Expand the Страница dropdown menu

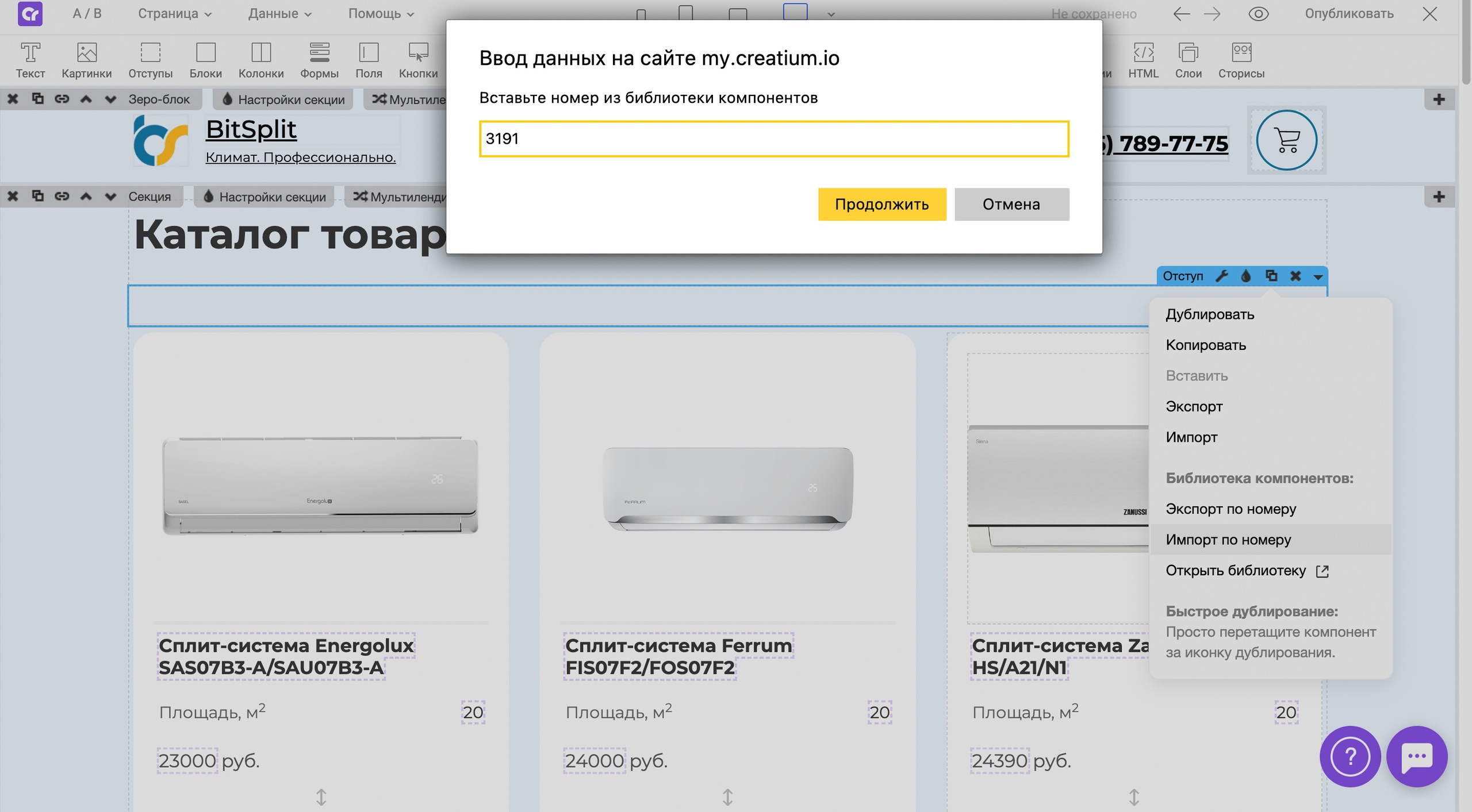[x=175, y=14]
